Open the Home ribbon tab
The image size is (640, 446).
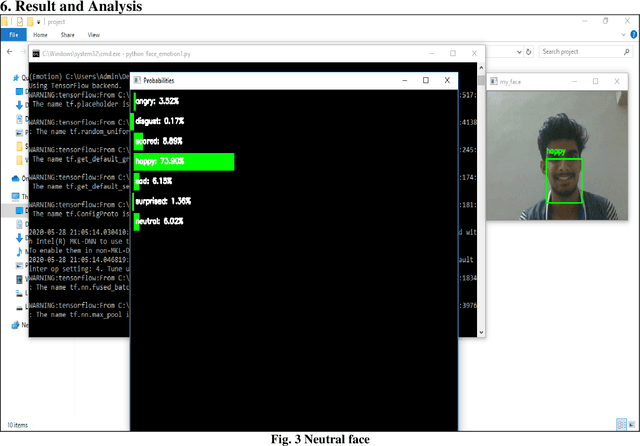[40, 35]
